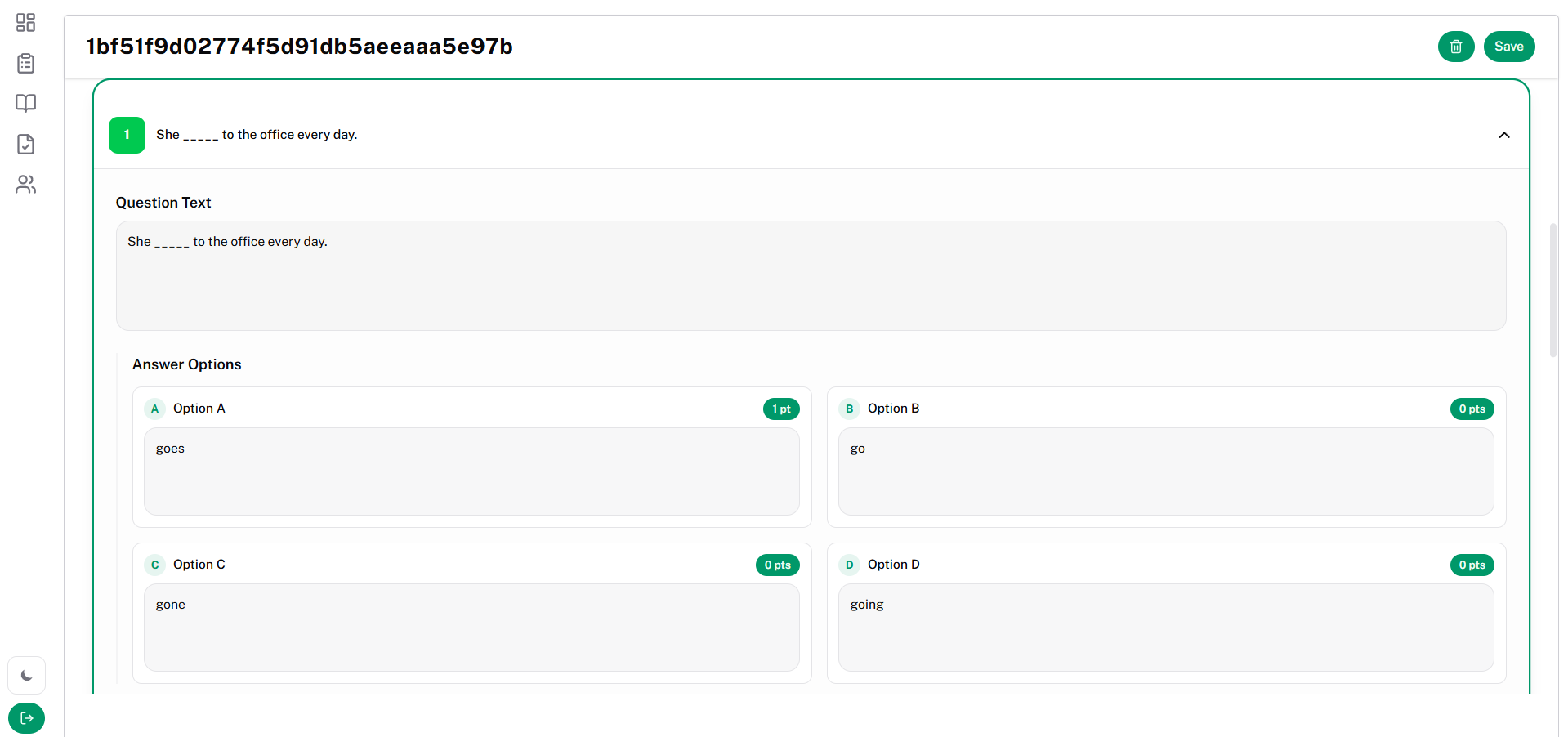Collapse question 1 using the chevron
The image size is (1568, 737).
tap(1503, 135)
